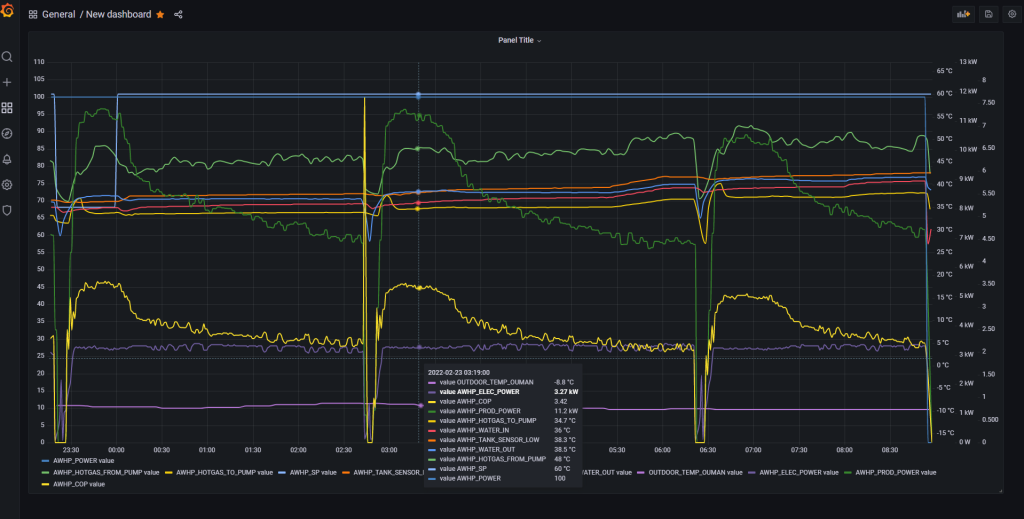Screen dimensions: 1024x519
Task: Save the dashboard with the disk icon
Action: click(989, 14)
